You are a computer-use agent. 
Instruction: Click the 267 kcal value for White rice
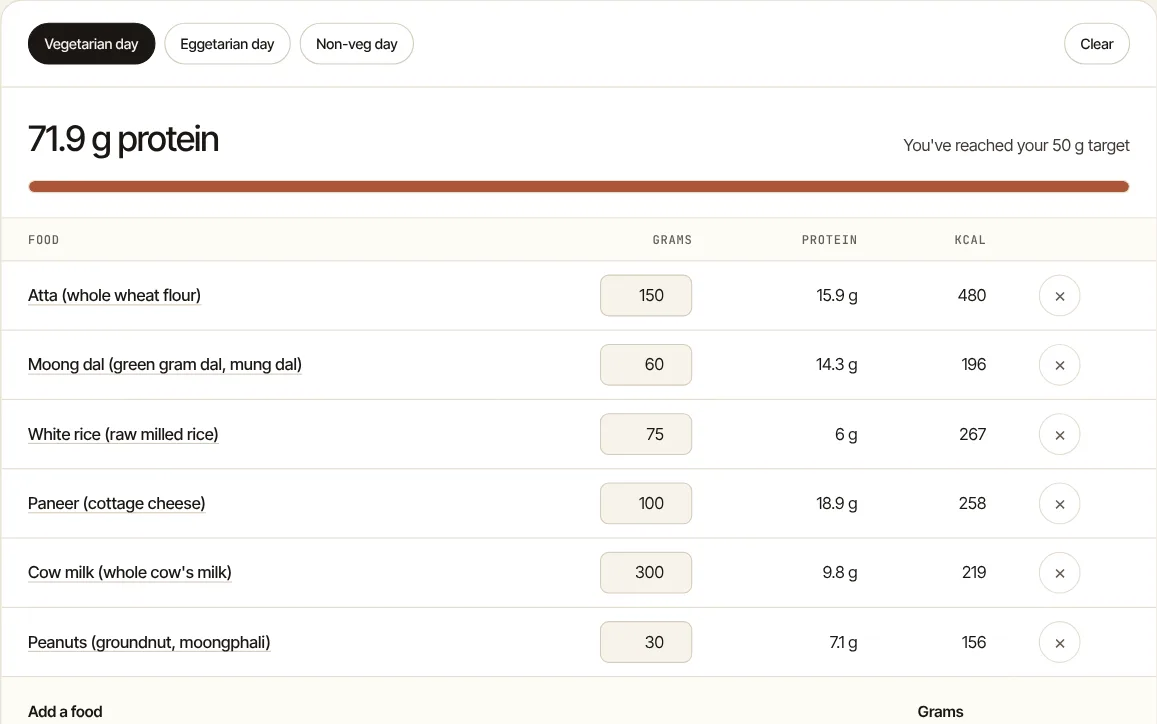(973, 434)
